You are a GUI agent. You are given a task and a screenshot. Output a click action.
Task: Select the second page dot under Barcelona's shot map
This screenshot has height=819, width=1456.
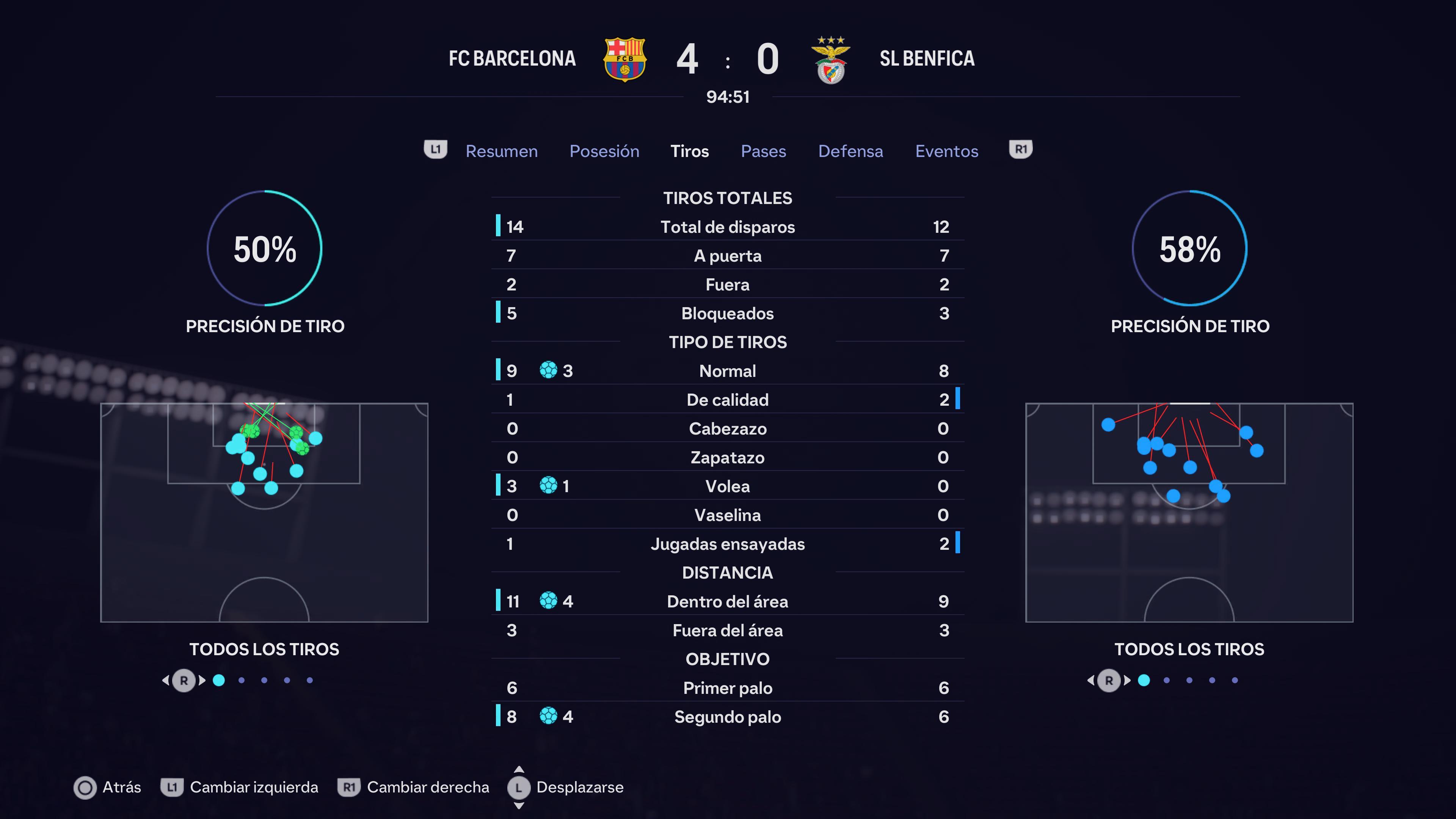[242, 681]
